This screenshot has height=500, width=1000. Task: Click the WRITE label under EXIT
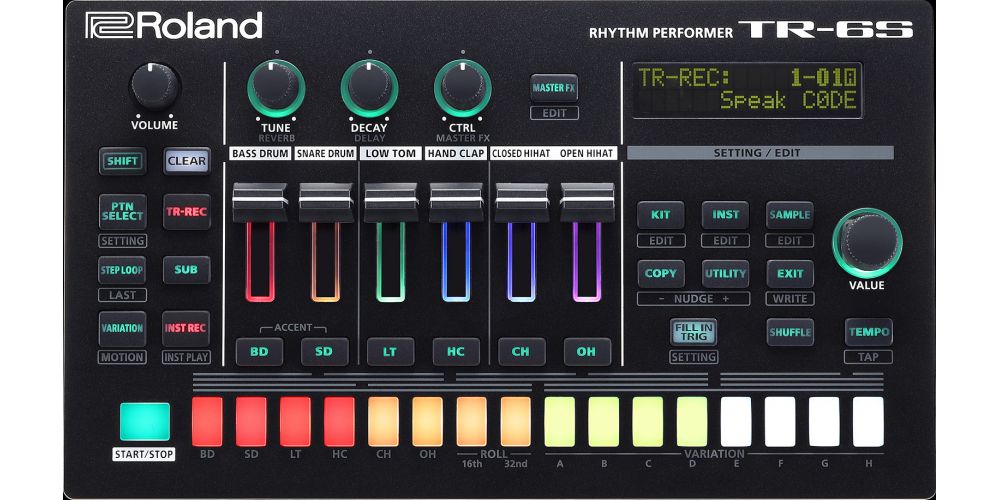pos(790,298)
